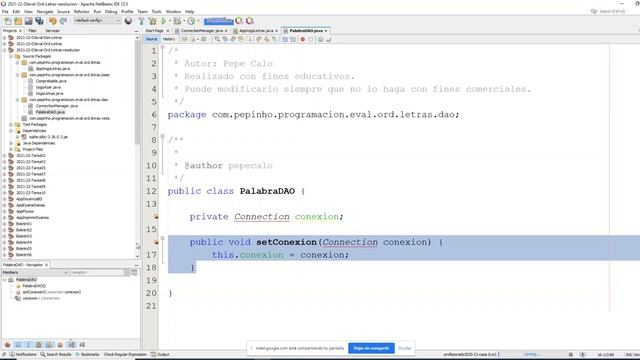Click the New Project toolbar icon

point(18,21)
